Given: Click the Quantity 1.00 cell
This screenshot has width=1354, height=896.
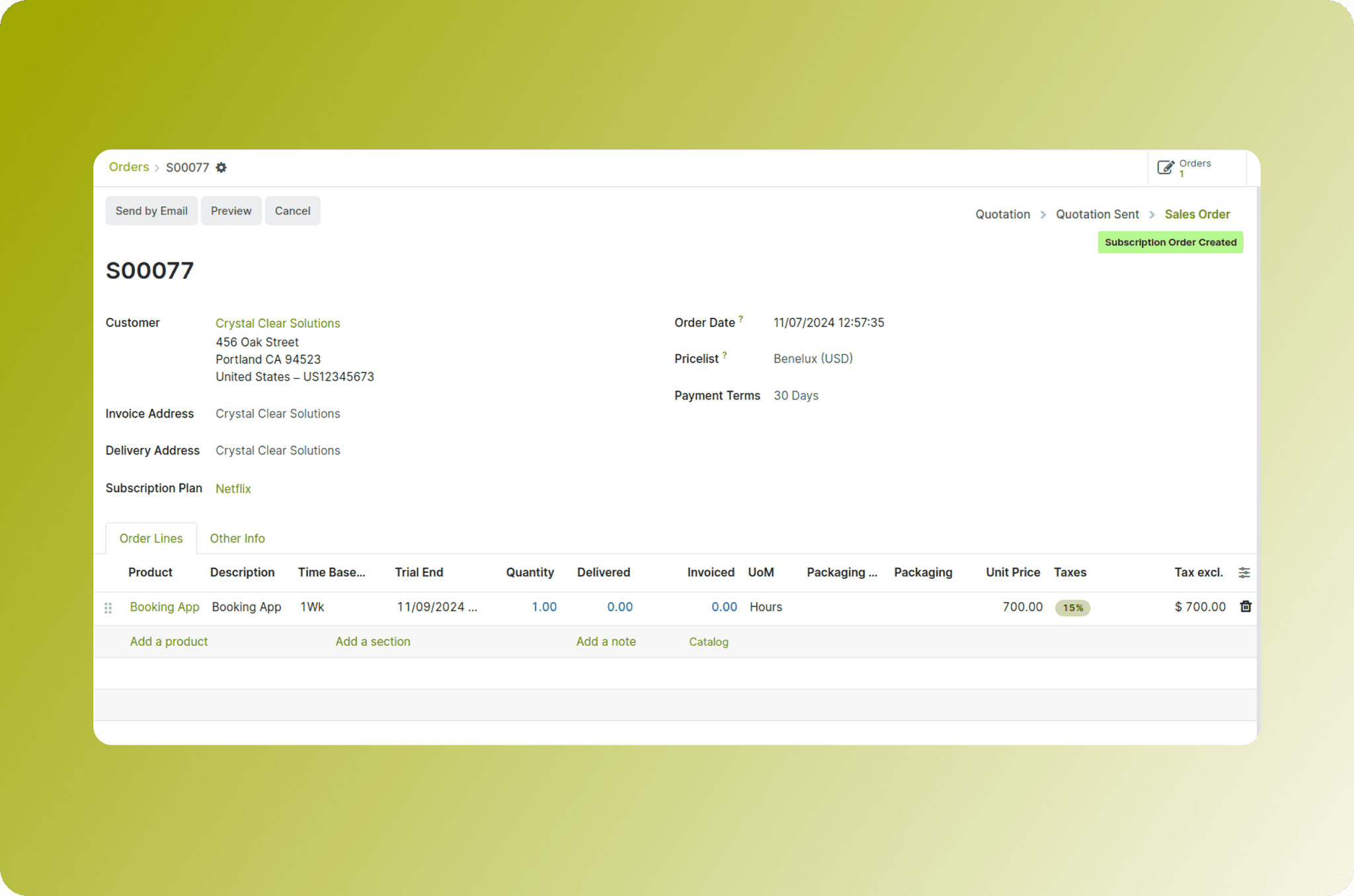Looking at the screenshot, I should (x=544, y=607).
